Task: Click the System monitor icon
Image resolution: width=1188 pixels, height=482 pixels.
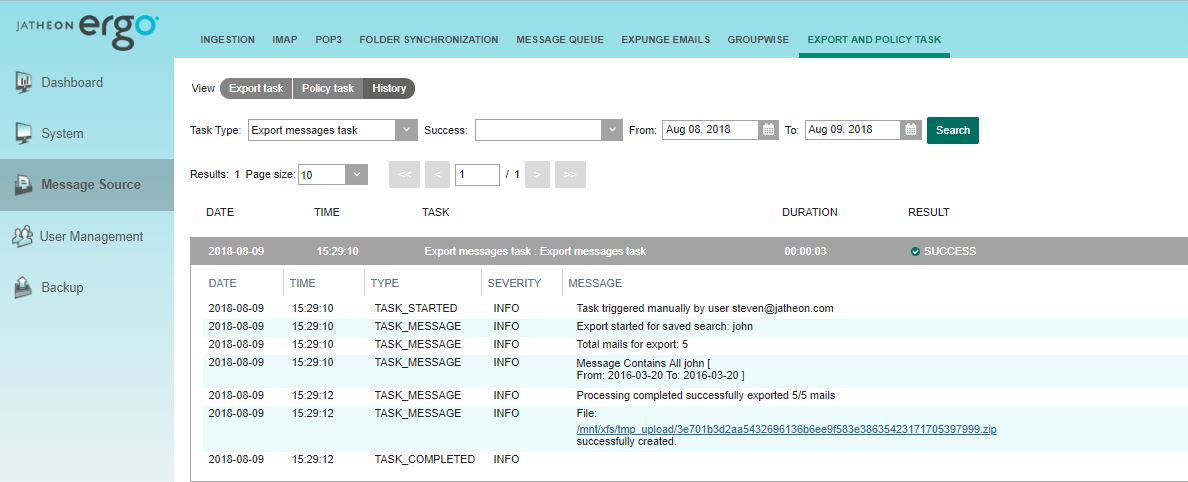Action: click(x=23, y=133)
